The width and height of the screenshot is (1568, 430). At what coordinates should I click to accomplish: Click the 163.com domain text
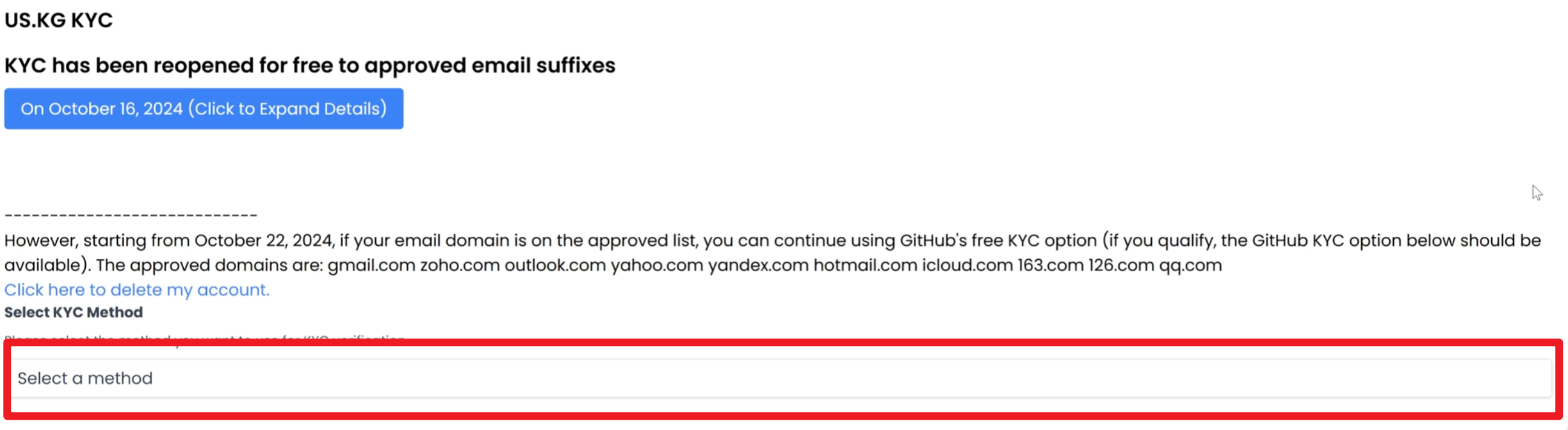click(1051, 265)
